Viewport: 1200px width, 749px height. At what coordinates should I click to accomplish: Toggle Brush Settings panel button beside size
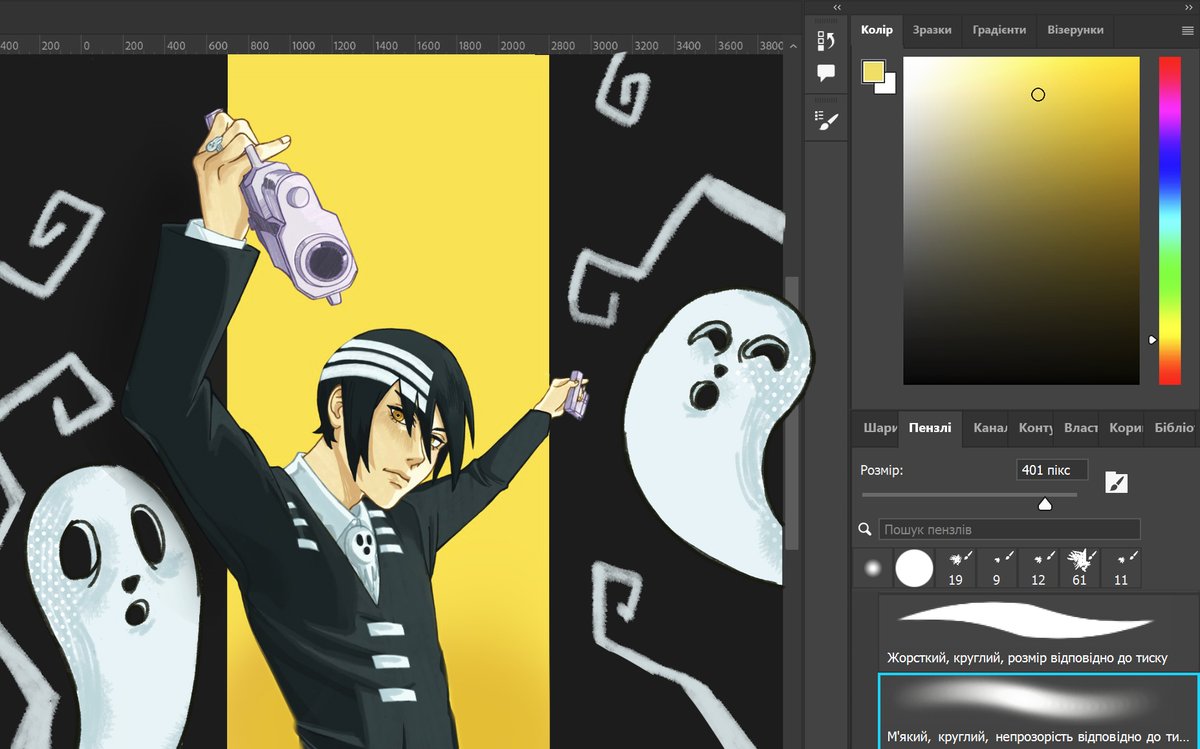[x=1116, y=483]
